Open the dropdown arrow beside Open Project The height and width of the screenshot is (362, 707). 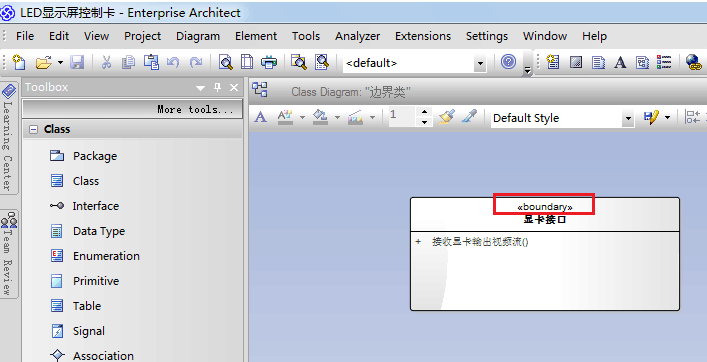click(x=60, y=63)
